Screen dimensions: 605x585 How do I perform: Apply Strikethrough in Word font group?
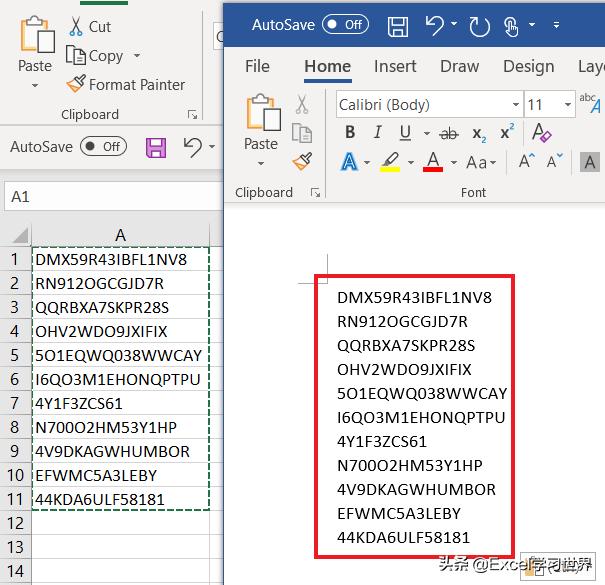449,134
